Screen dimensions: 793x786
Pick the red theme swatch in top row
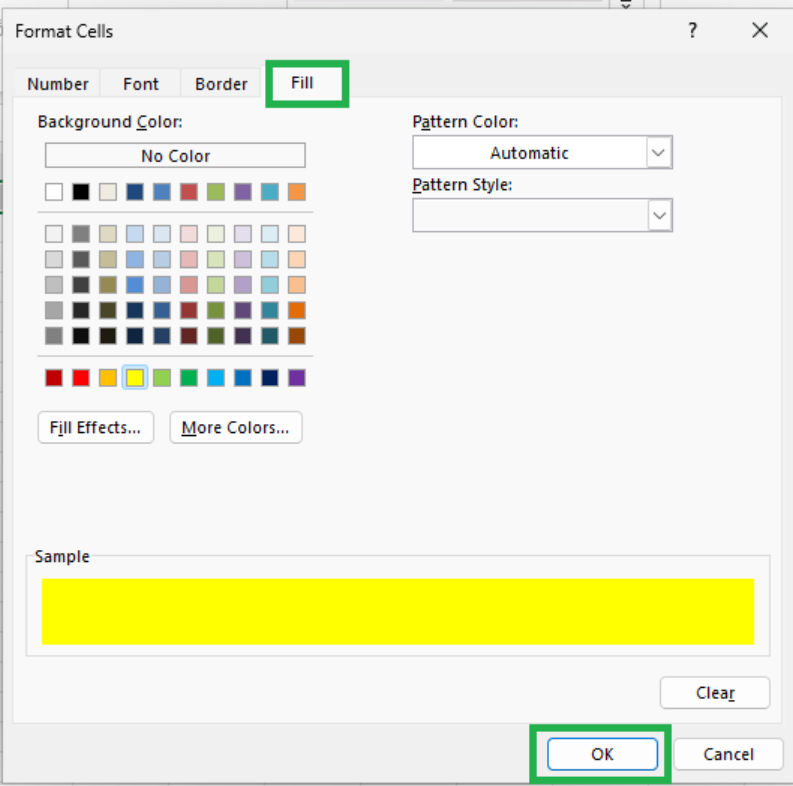(189, 192)
